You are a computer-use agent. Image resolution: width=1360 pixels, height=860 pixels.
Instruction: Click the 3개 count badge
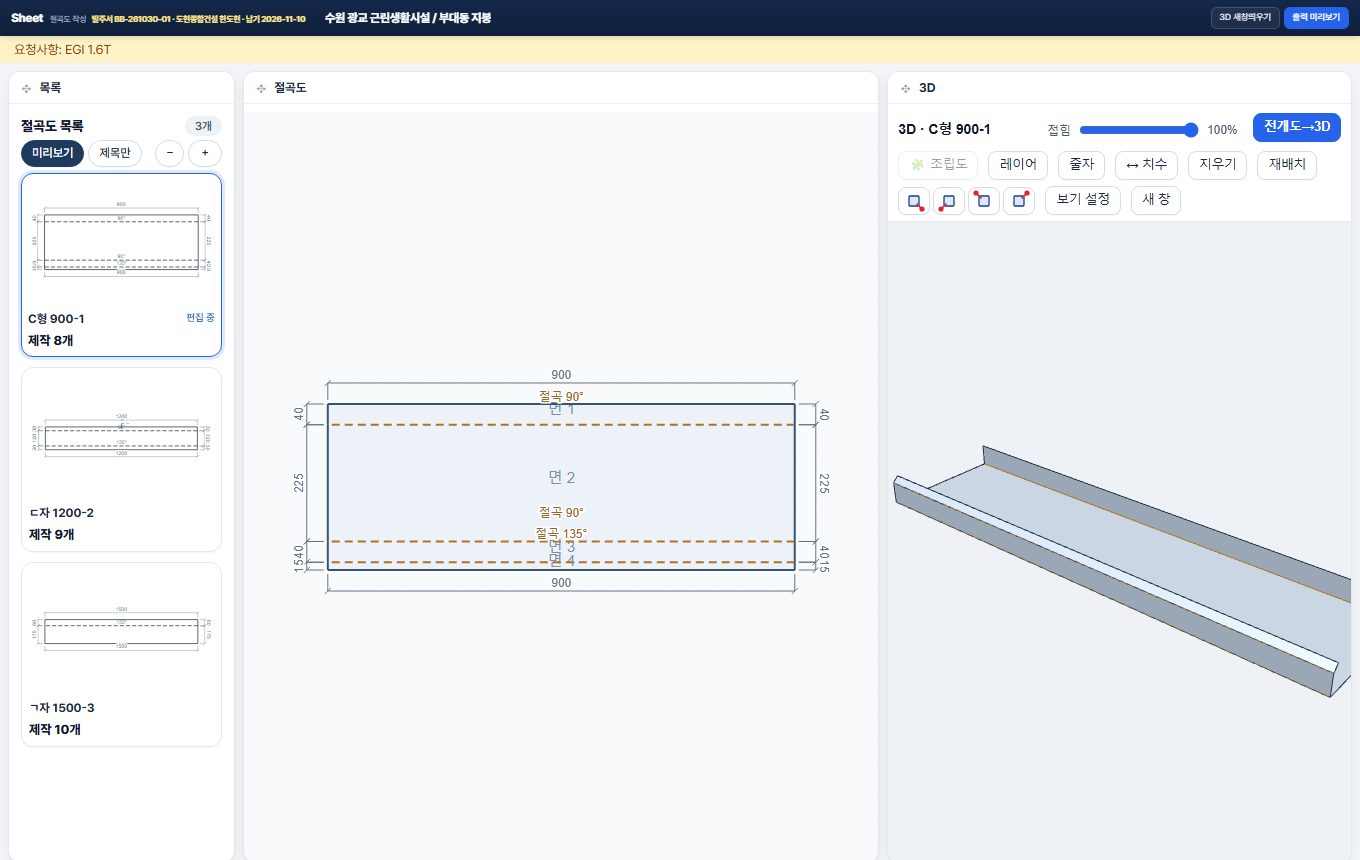[203, 126]
